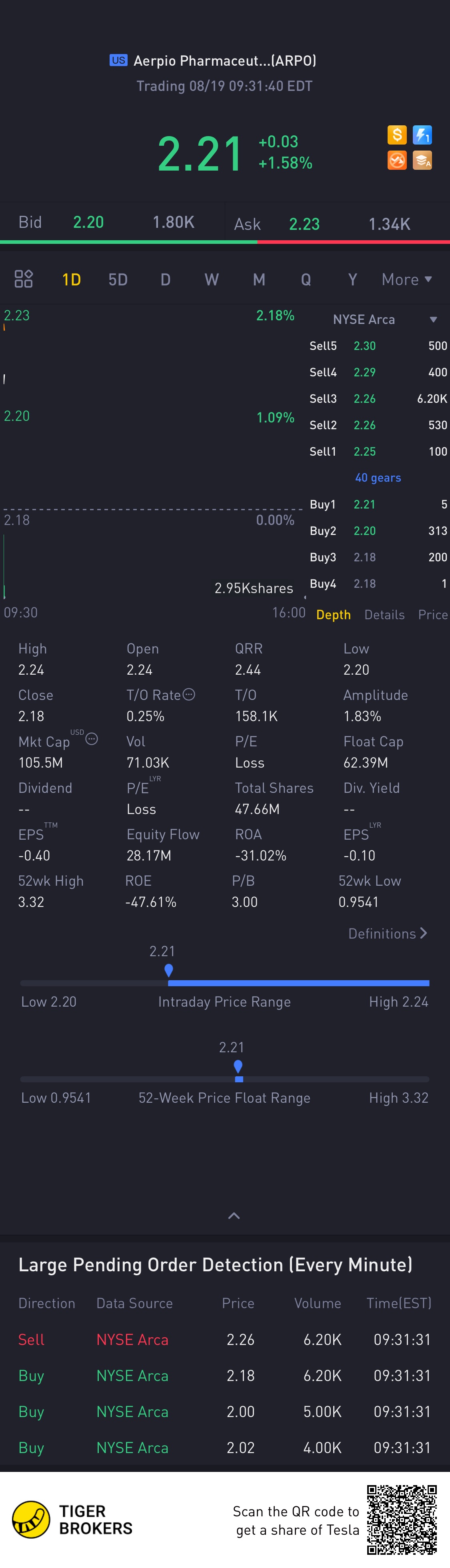Viewport: 450px width, 1568px height.
Task: Tap the info icon beside Mkt Cap
Action: [92, 738]
